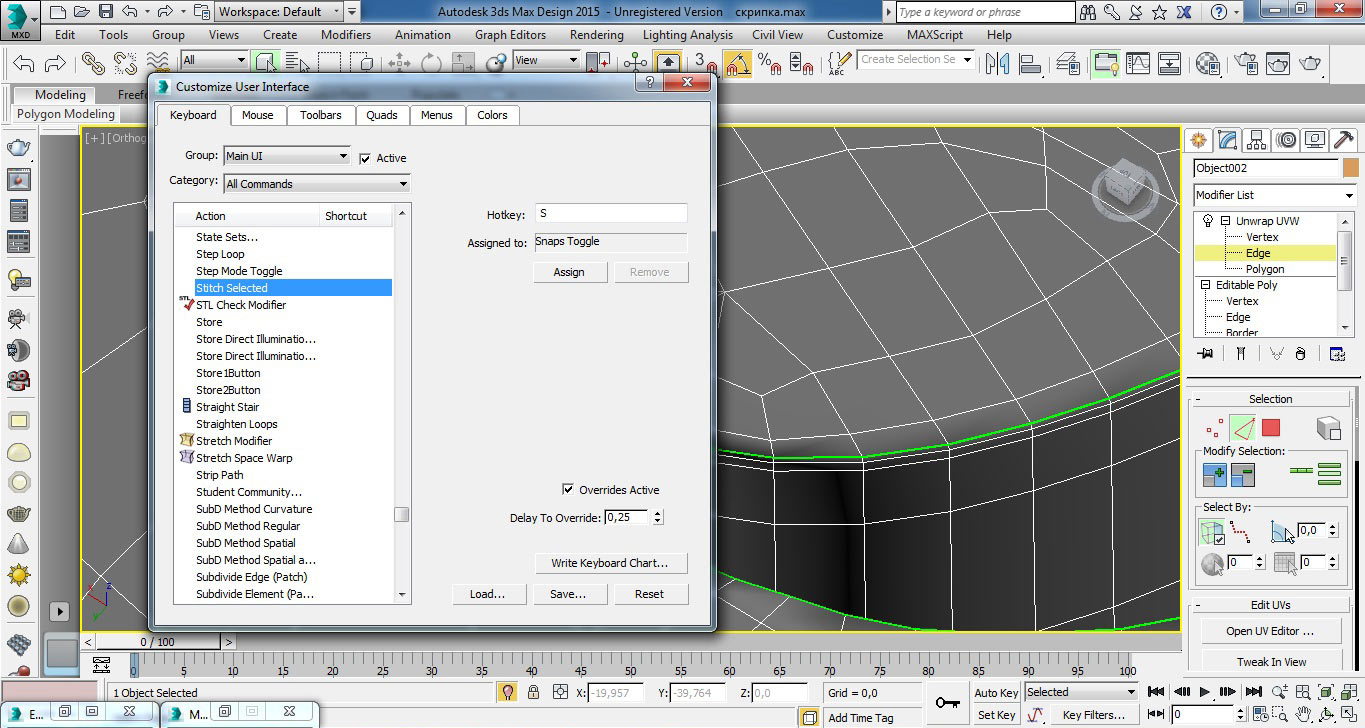The width and height of the screenshot is (1365, 728).
Task: Click the Mirror tool in main toolbar
Action: pyautogui.click(x=997, y=63)
